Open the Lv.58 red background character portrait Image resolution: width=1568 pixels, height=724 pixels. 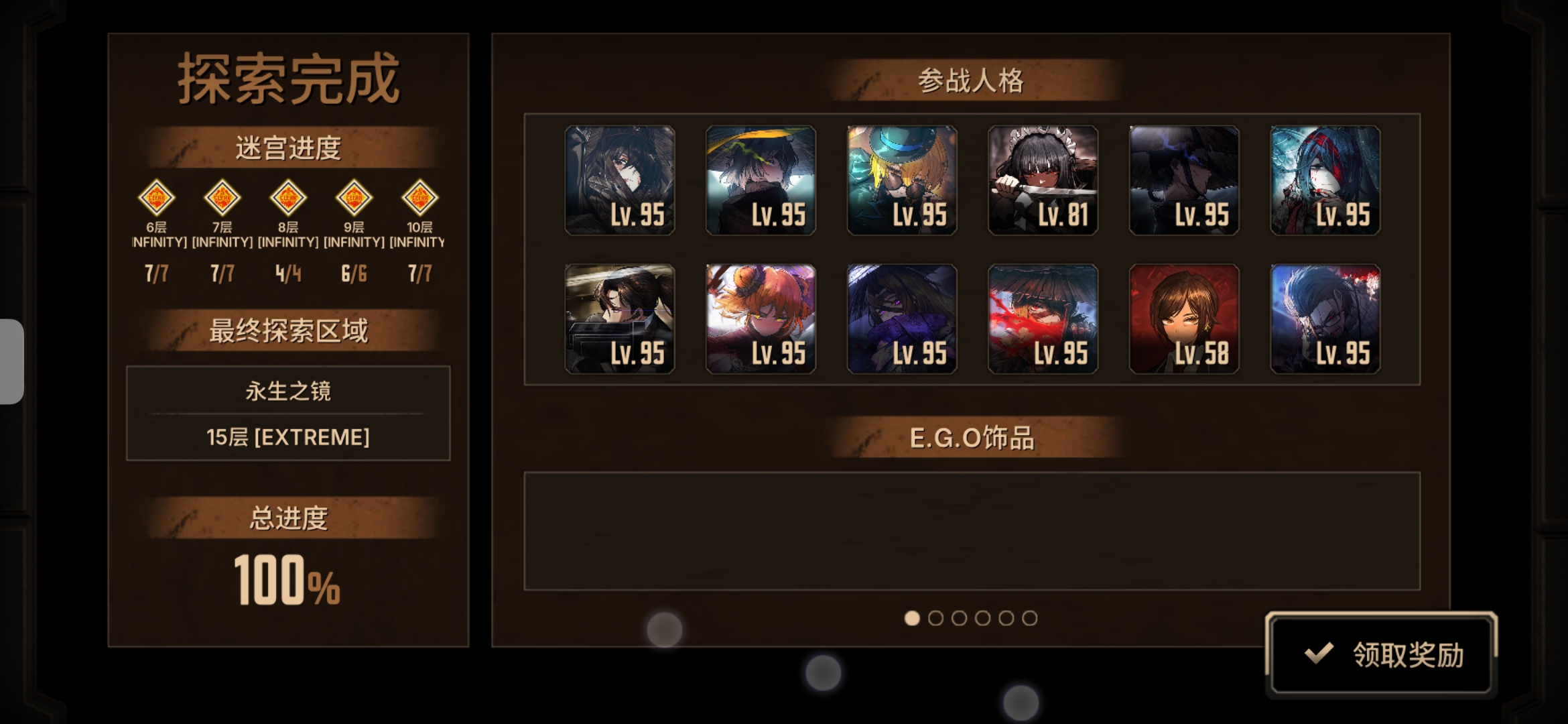pos(1184,318)
